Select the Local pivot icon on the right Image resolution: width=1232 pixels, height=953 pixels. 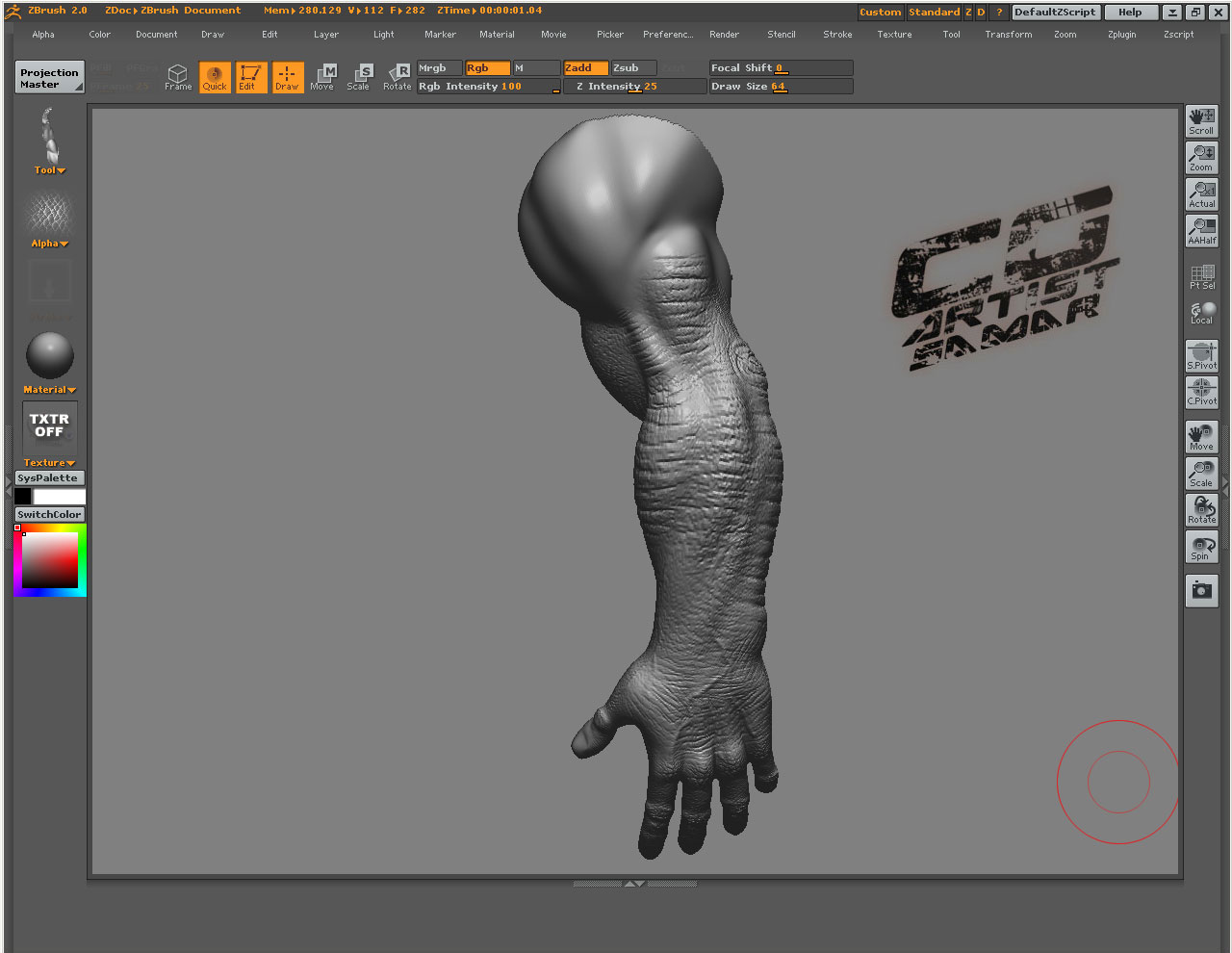point(1201,312)
